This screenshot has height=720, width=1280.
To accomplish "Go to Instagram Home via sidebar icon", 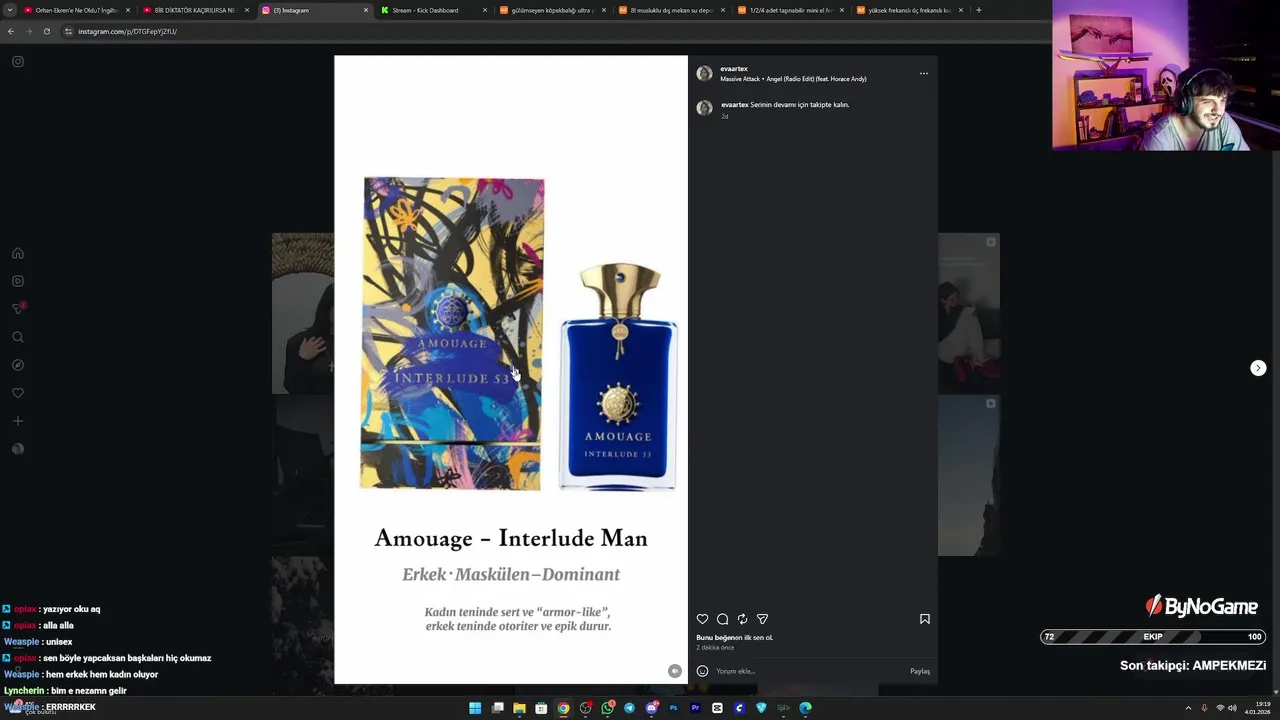I will (18, 253).
